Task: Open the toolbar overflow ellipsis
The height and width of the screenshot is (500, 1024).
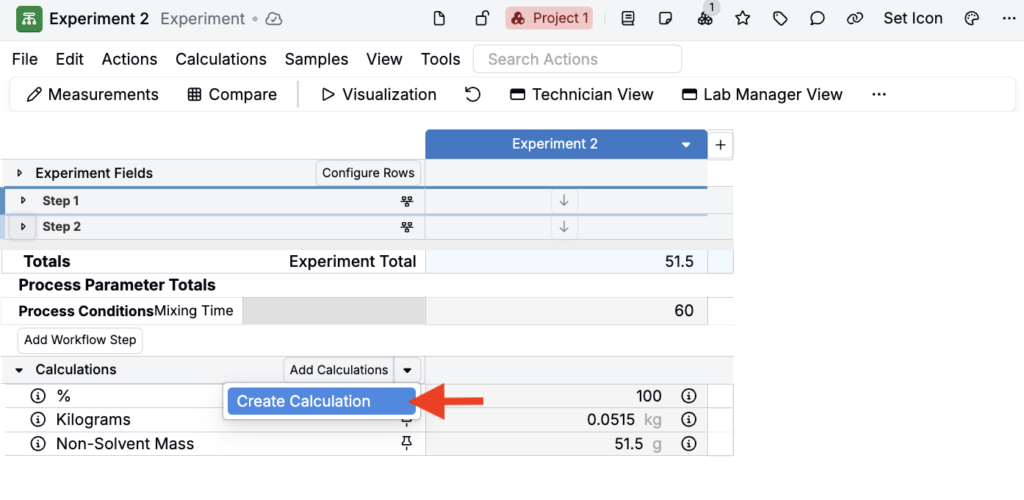Action: point(879,95)
